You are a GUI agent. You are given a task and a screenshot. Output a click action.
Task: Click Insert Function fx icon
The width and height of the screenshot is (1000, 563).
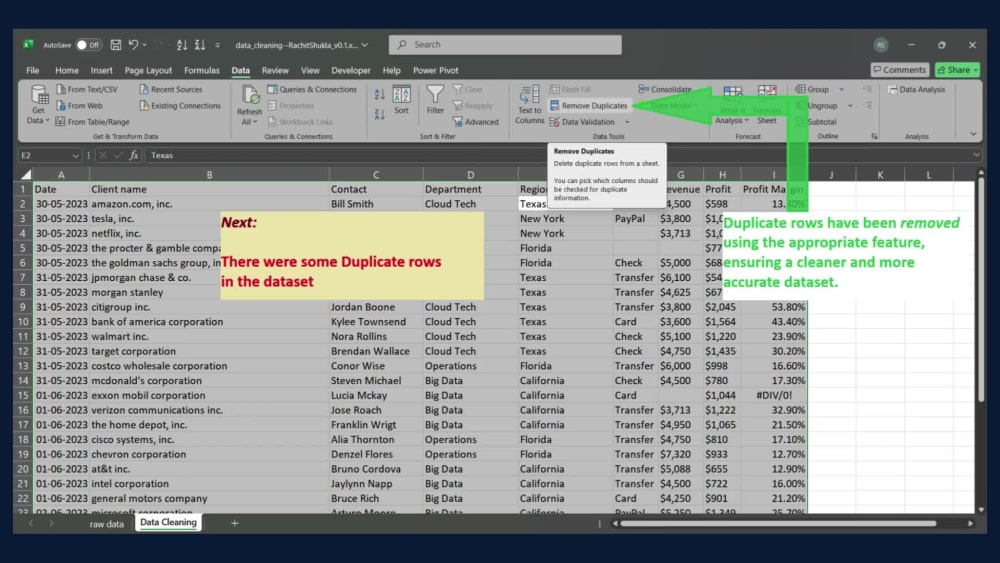134,155
